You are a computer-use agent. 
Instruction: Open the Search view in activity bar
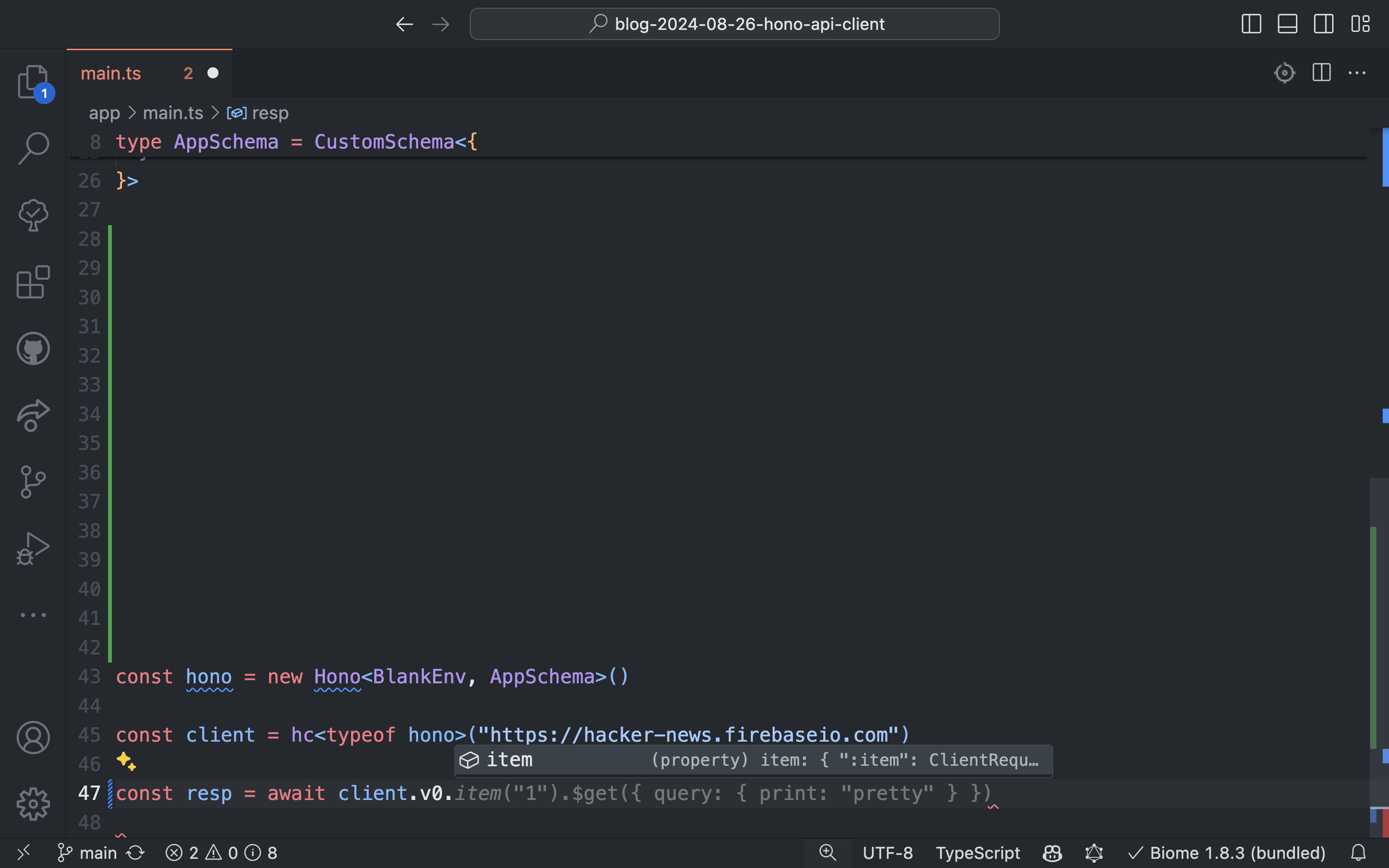pos(33,148)
